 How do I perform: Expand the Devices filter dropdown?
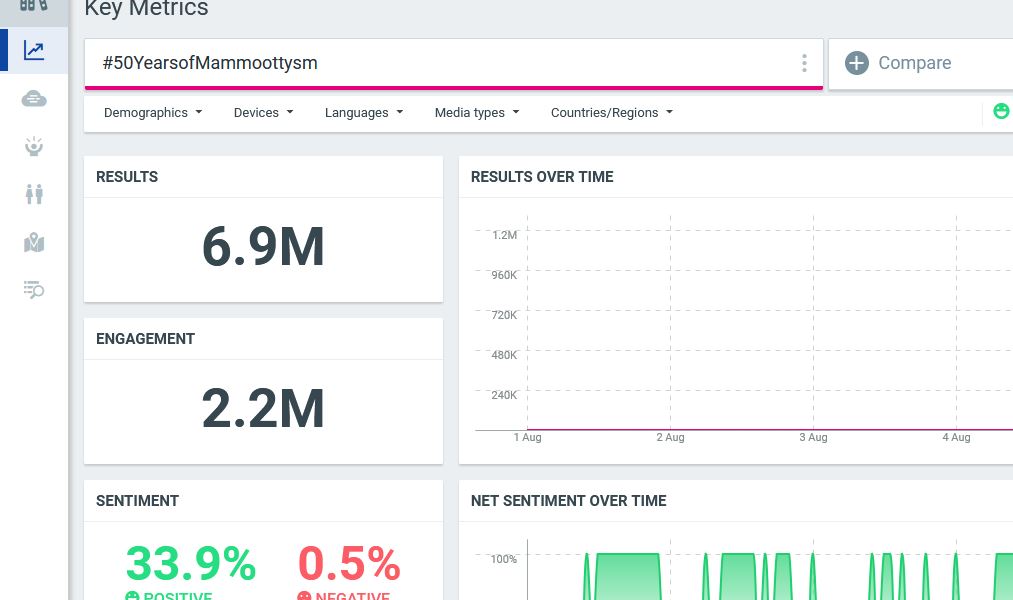[264, 112]
